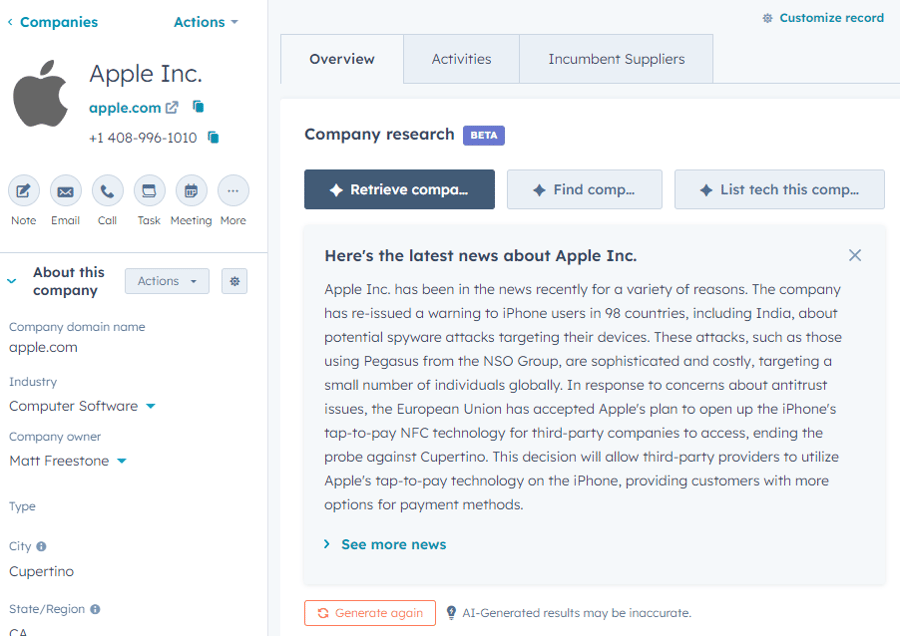
Task: Click the Industry field label
Action: point(33,382)
